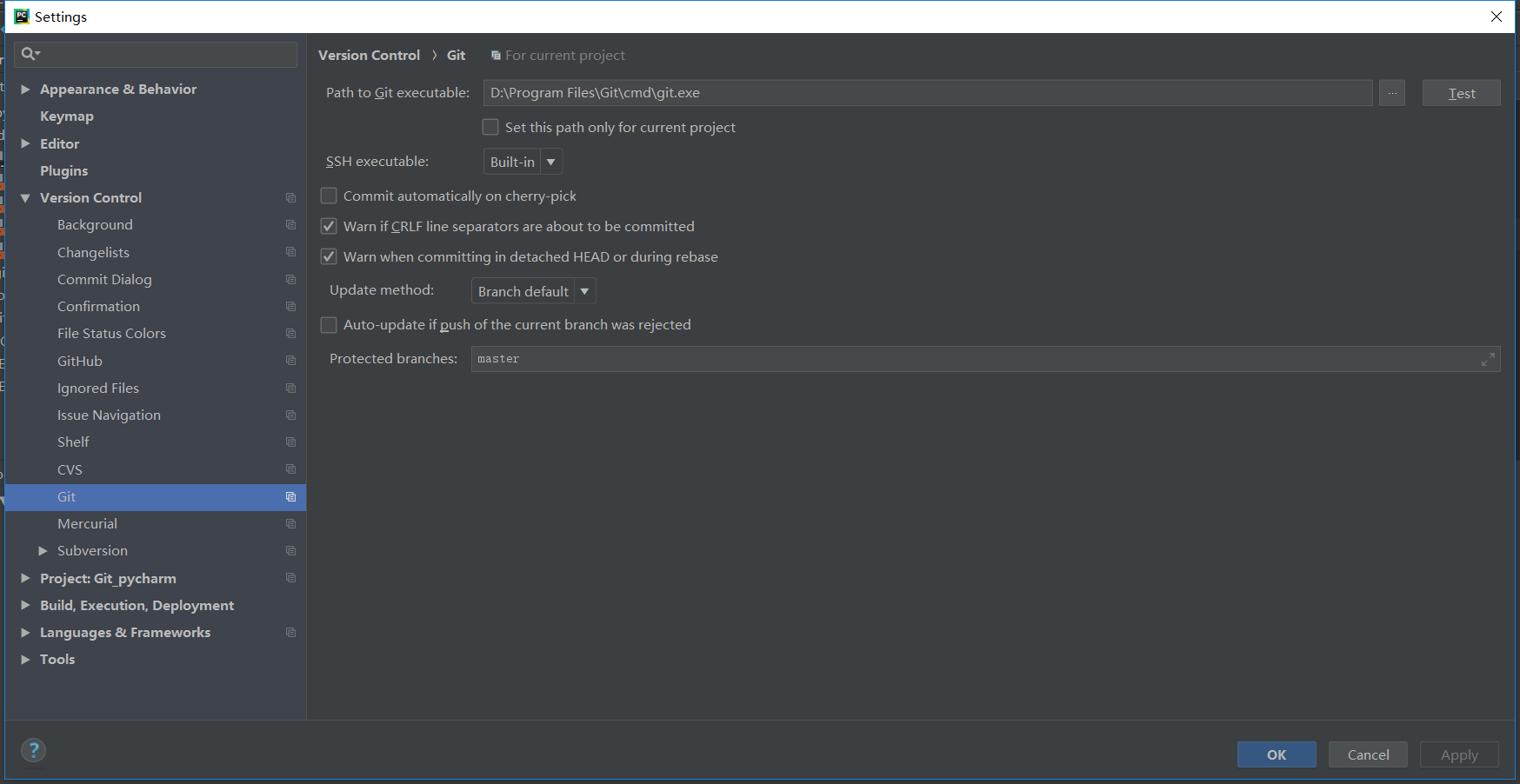Expand the Subversion node
The image size is (1520, 784).
coord(43,551)
